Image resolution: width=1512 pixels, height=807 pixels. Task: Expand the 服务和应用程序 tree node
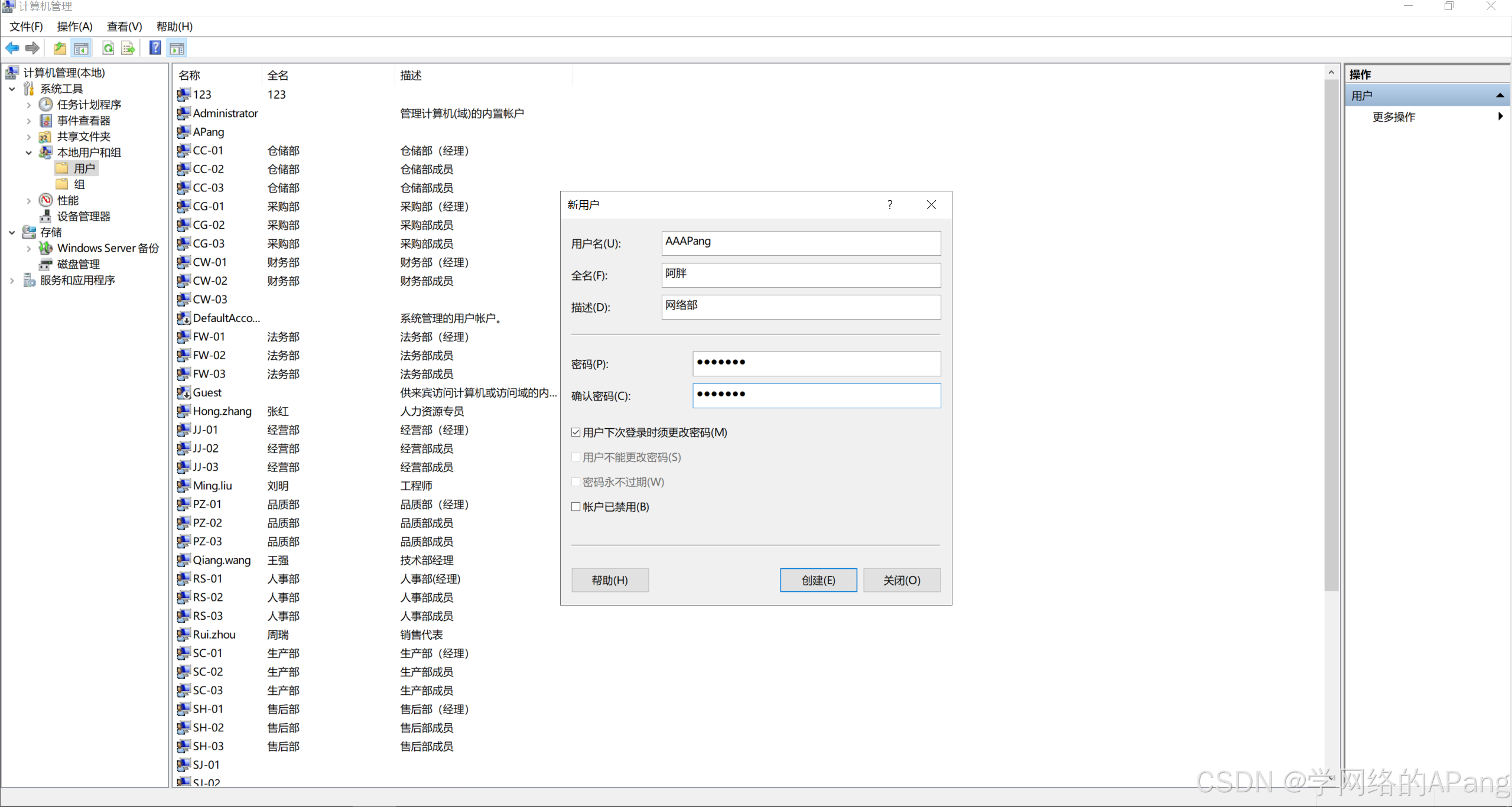[12, 281]
